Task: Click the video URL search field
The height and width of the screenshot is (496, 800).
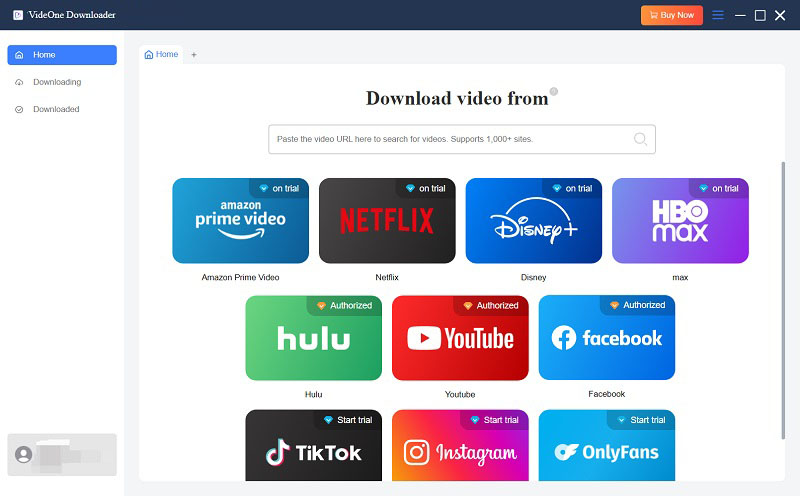Action: (450, 139)
